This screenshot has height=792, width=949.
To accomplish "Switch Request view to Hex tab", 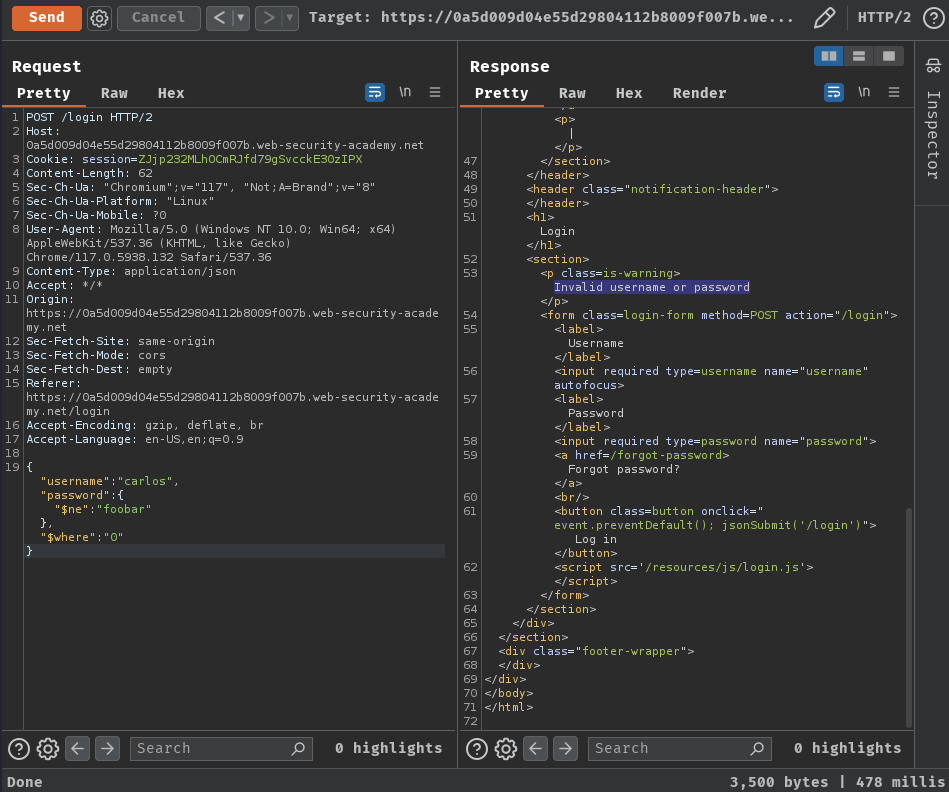I will [171, 93].
